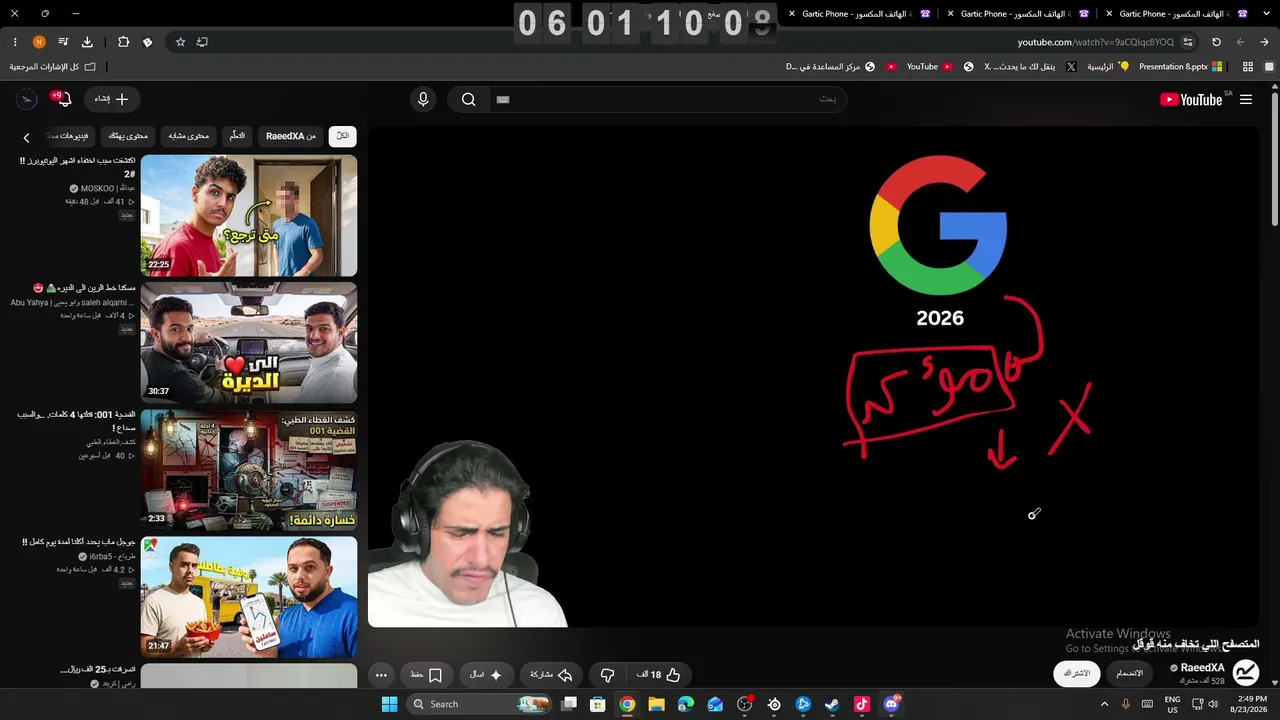Open Chrome media controls icon

(63, 42)
